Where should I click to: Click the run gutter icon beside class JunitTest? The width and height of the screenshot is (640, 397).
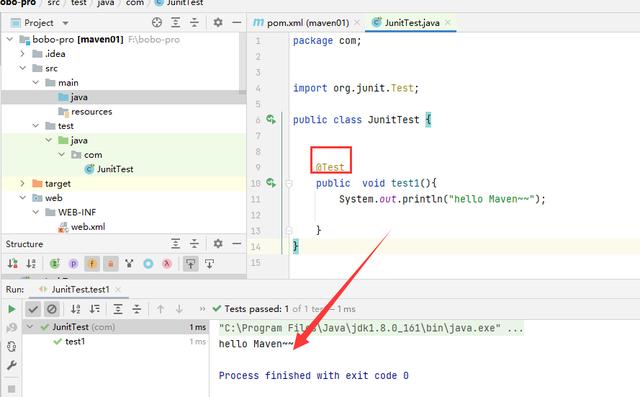[271, 119]
